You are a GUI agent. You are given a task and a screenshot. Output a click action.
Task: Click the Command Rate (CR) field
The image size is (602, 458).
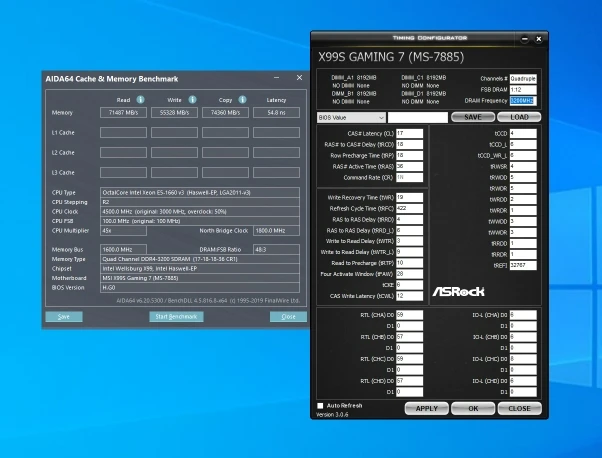[409, 177]
